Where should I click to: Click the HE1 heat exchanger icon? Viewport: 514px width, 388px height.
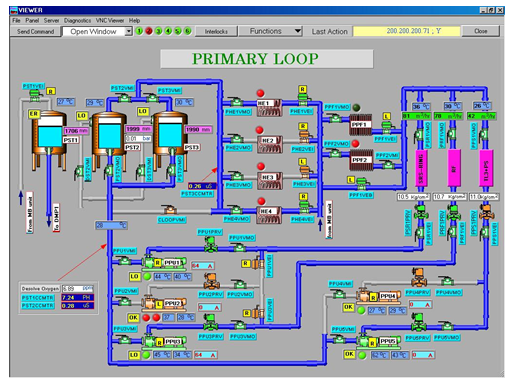(x=269, y=107)
